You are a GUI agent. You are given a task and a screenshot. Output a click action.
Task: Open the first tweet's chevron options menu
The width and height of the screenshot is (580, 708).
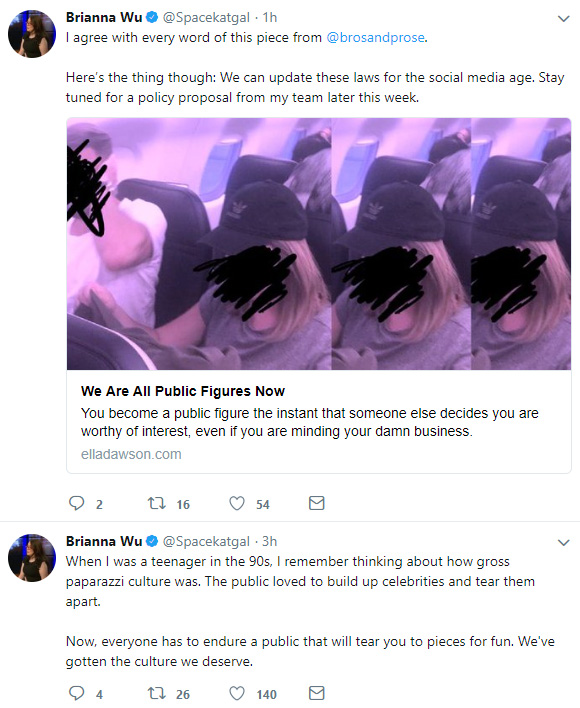pos(563,19)
